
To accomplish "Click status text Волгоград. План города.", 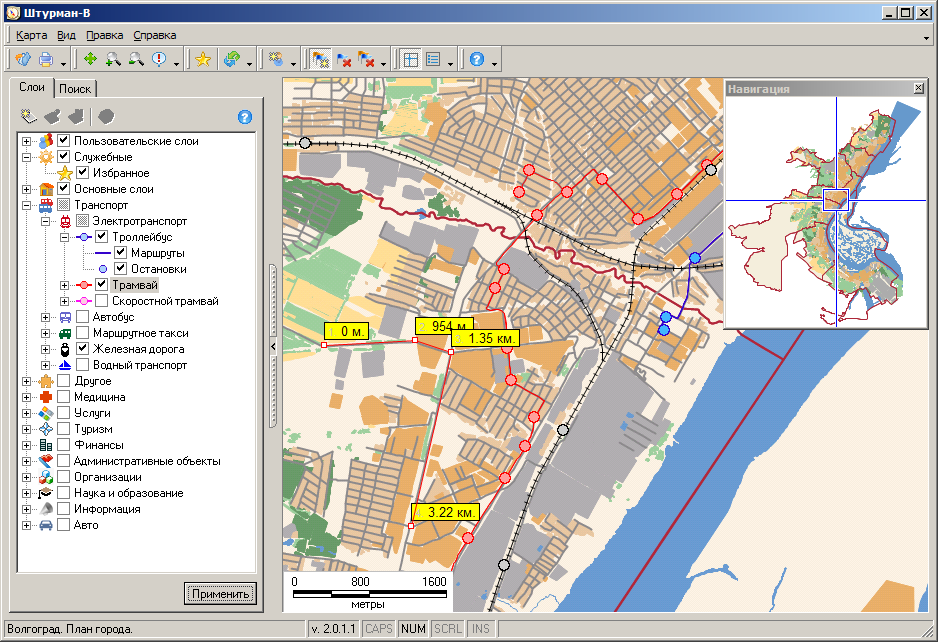I will click(70, 629).
